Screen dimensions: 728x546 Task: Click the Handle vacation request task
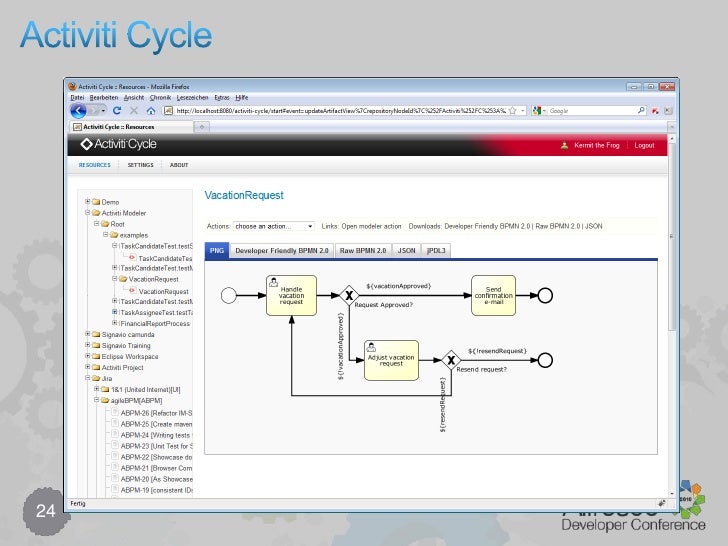tap(291, 295)
